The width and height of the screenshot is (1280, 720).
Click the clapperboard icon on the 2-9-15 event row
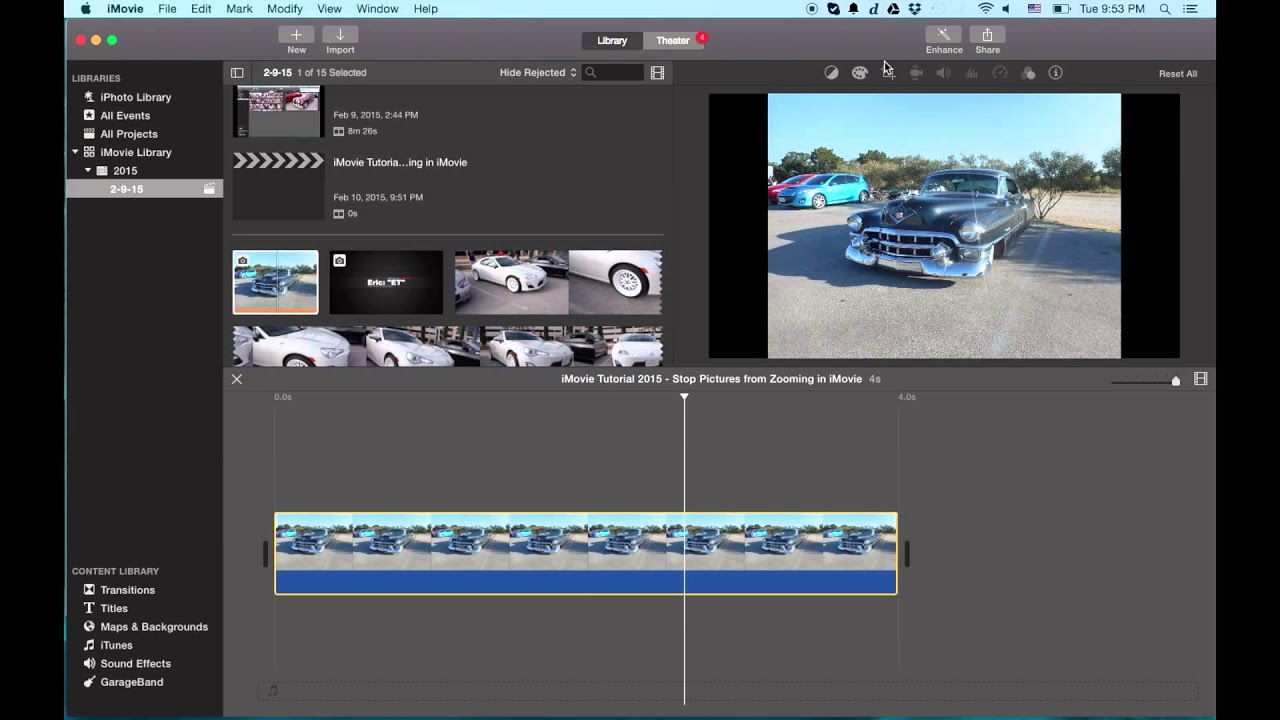[209, 189]
